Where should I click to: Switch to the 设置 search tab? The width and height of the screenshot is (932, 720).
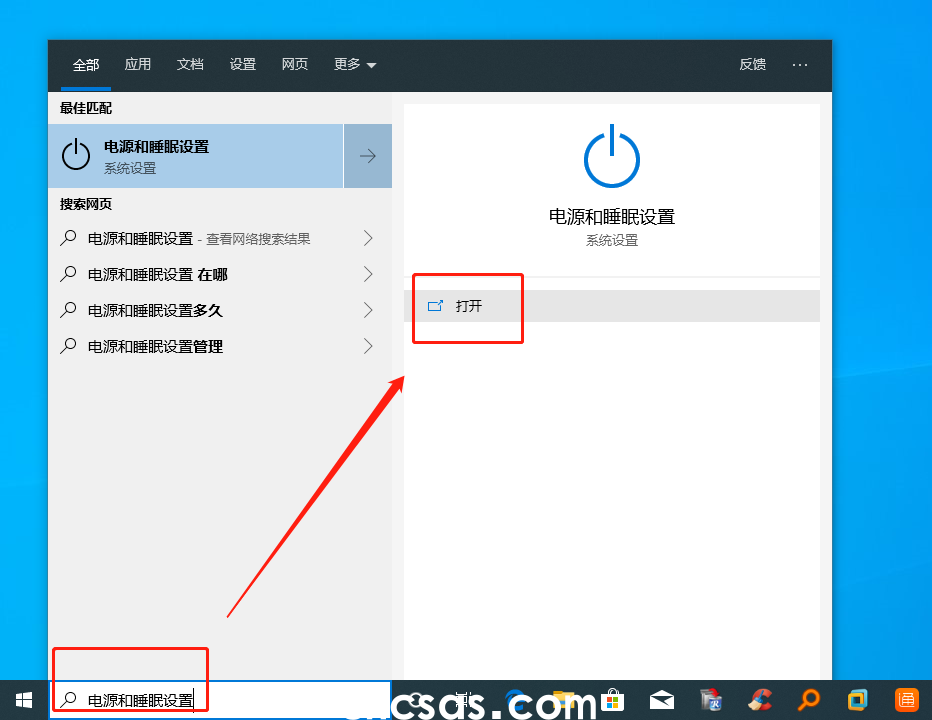[x=243, y=64]
